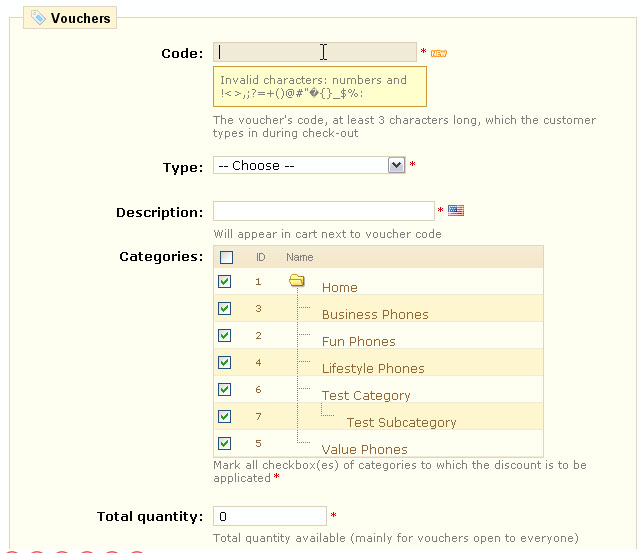Click the Home folder icon

coord(297,281)
